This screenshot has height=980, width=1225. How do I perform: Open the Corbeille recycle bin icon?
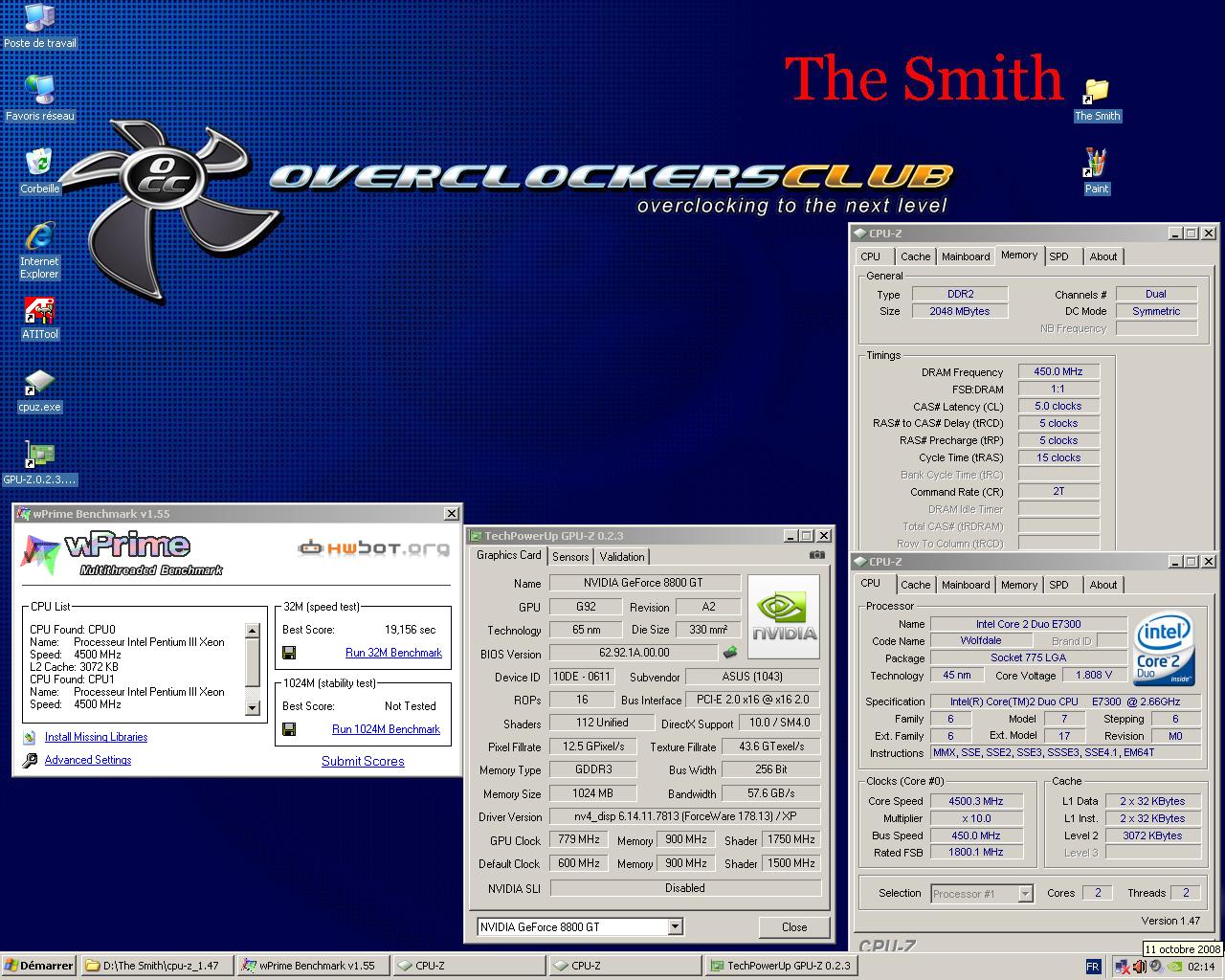pos(39,171)
